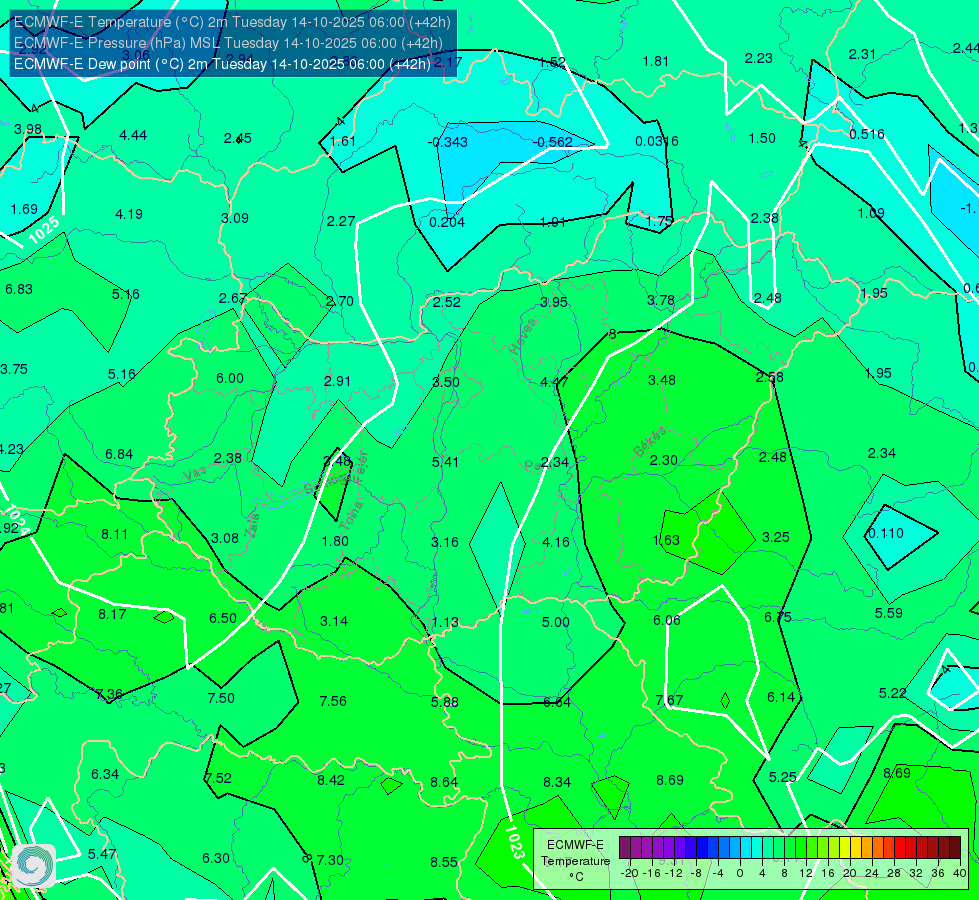Click the 7.56 value
The image size is (979, 900).
click(x=333, y=701)
